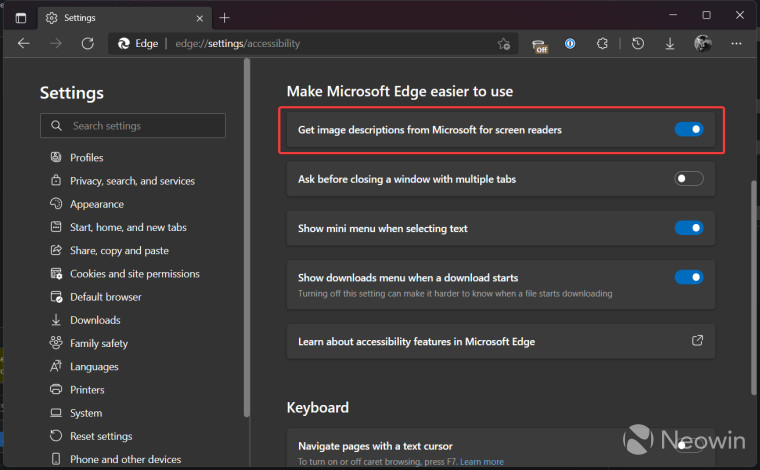Open Start, home, and new tabs section
760x470 pixels.
pyautogui.click(x=128, y=227)
